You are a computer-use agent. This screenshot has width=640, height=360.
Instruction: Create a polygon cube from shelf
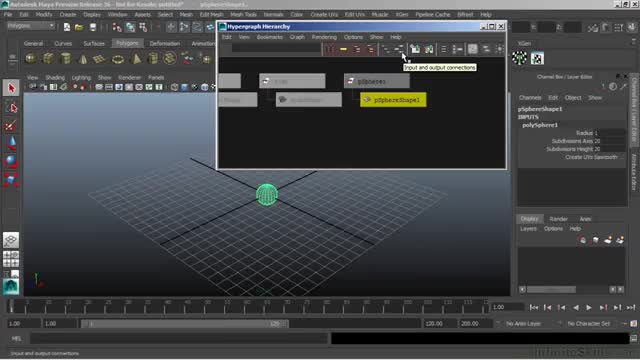[x=48, y=59]
